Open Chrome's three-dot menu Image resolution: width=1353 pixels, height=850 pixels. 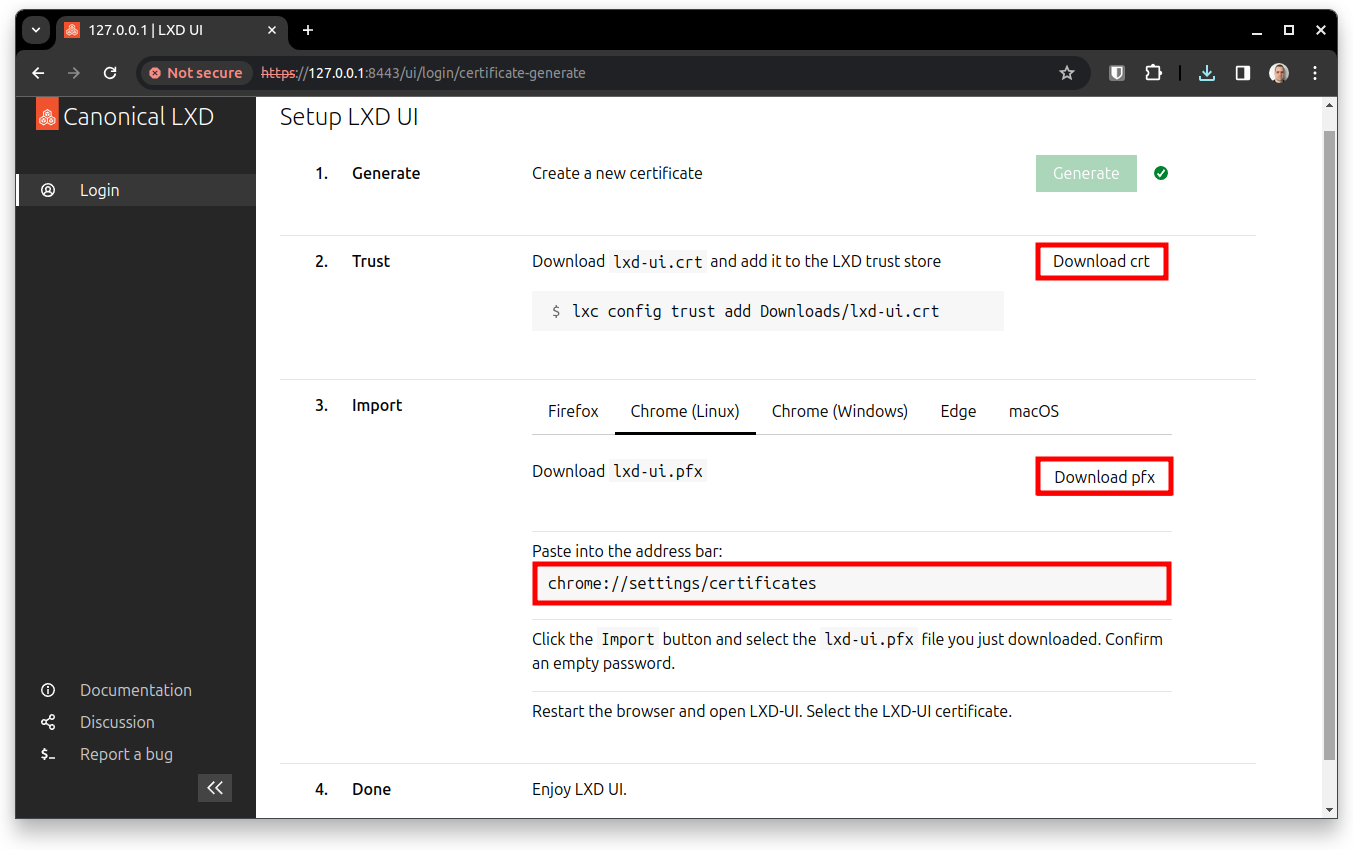tap(1315, 72)
